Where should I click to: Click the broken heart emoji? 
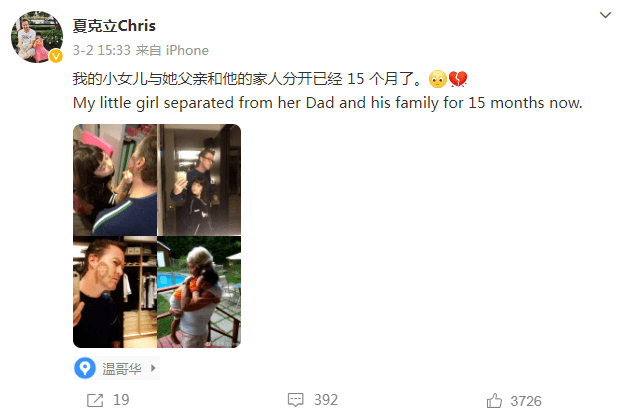(x=458, y=79)
